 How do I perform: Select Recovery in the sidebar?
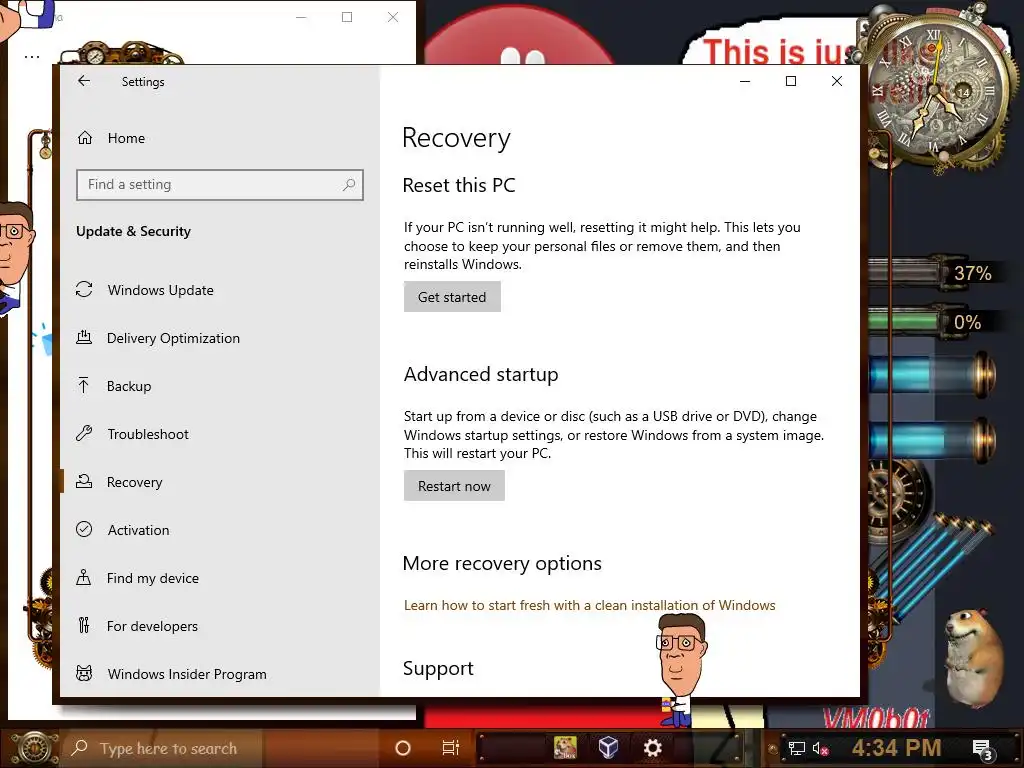135,482
